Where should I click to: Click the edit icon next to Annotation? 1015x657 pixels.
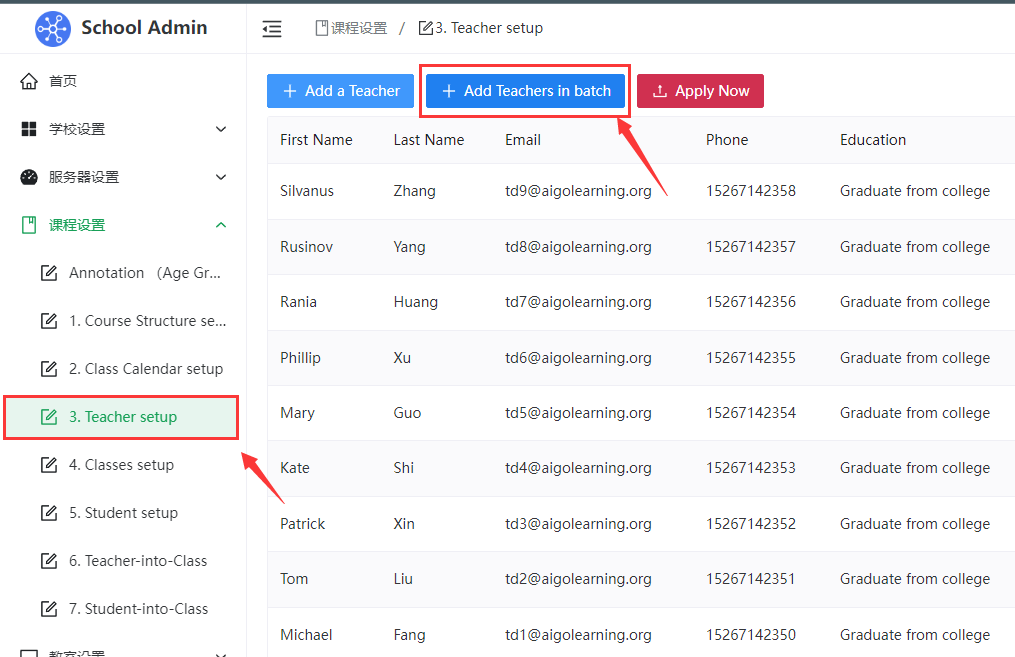click(49, 273)
